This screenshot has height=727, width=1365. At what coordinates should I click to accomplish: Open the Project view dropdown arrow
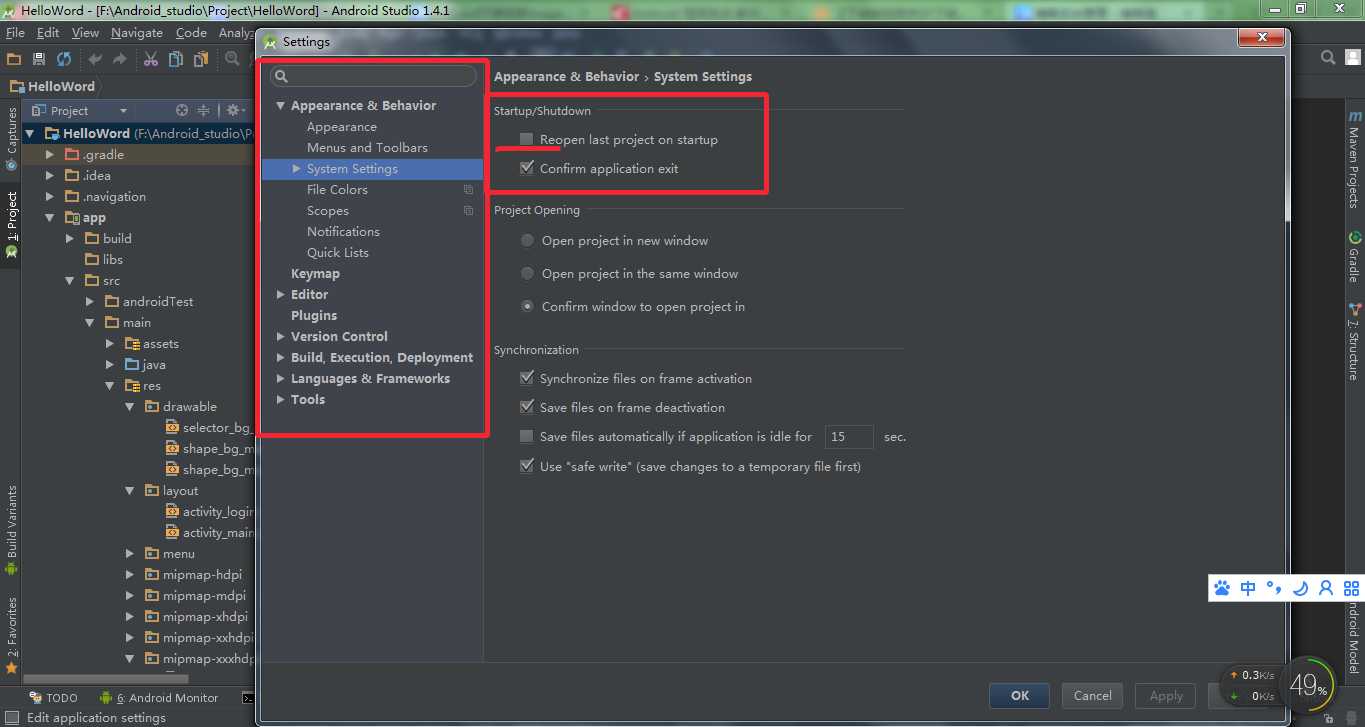[x=123, y=111]
